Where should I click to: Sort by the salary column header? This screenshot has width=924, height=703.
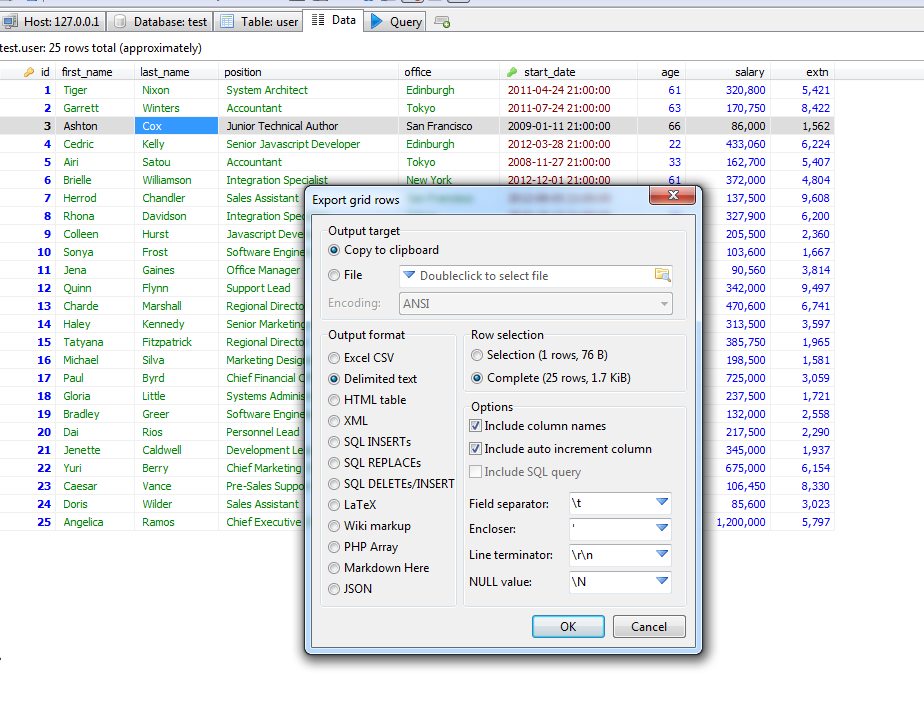click(728, 72)
